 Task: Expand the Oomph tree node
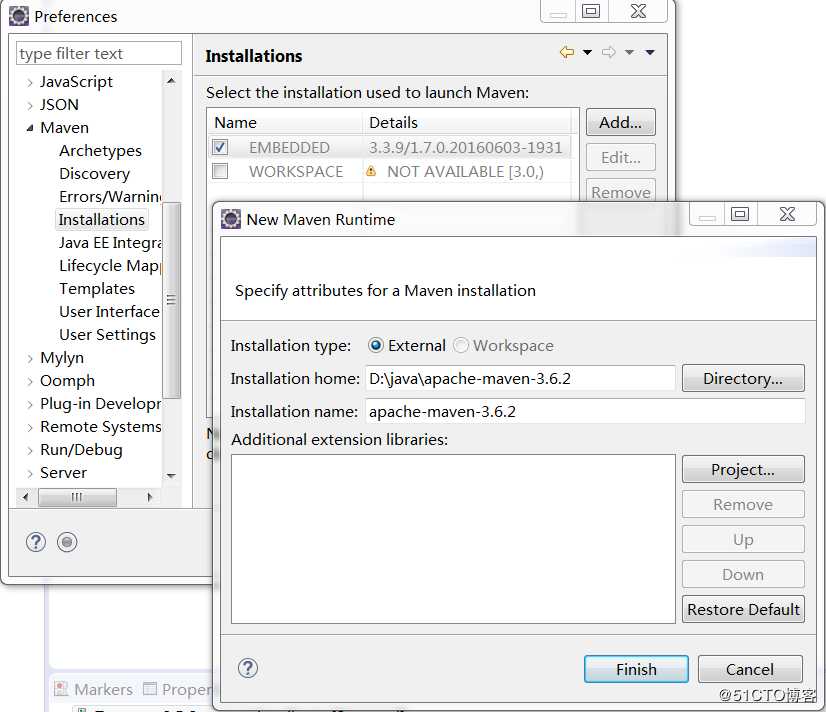pos(30,382)
